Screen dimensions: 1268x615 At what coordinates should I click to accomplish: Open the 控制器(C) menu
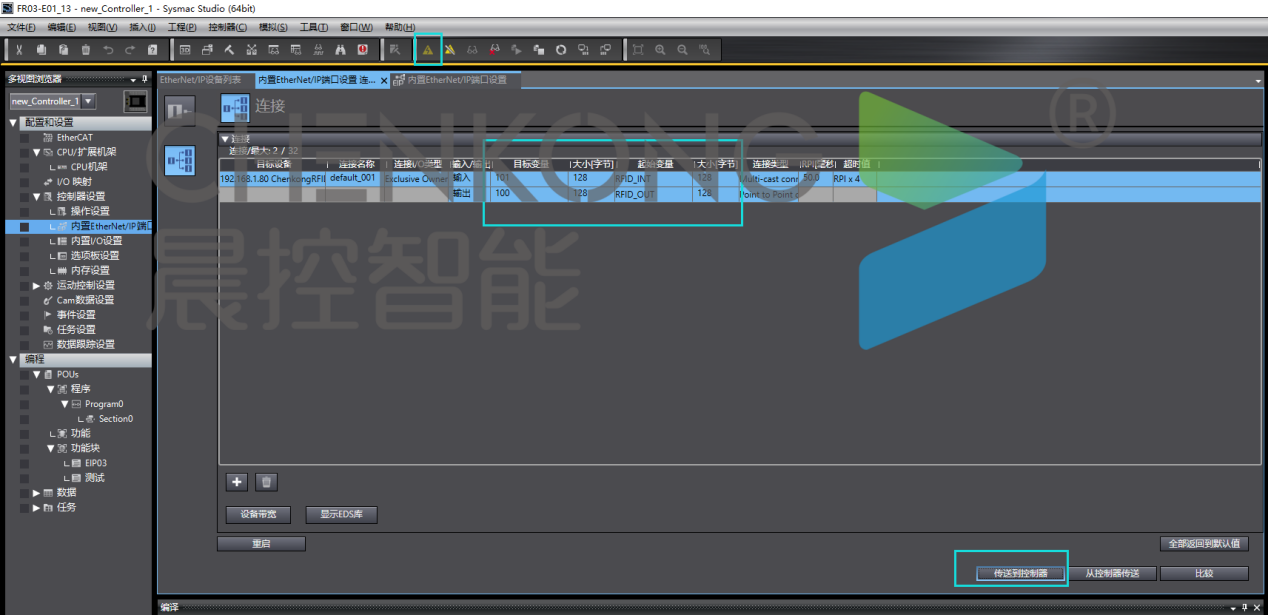tap(224, 27)
